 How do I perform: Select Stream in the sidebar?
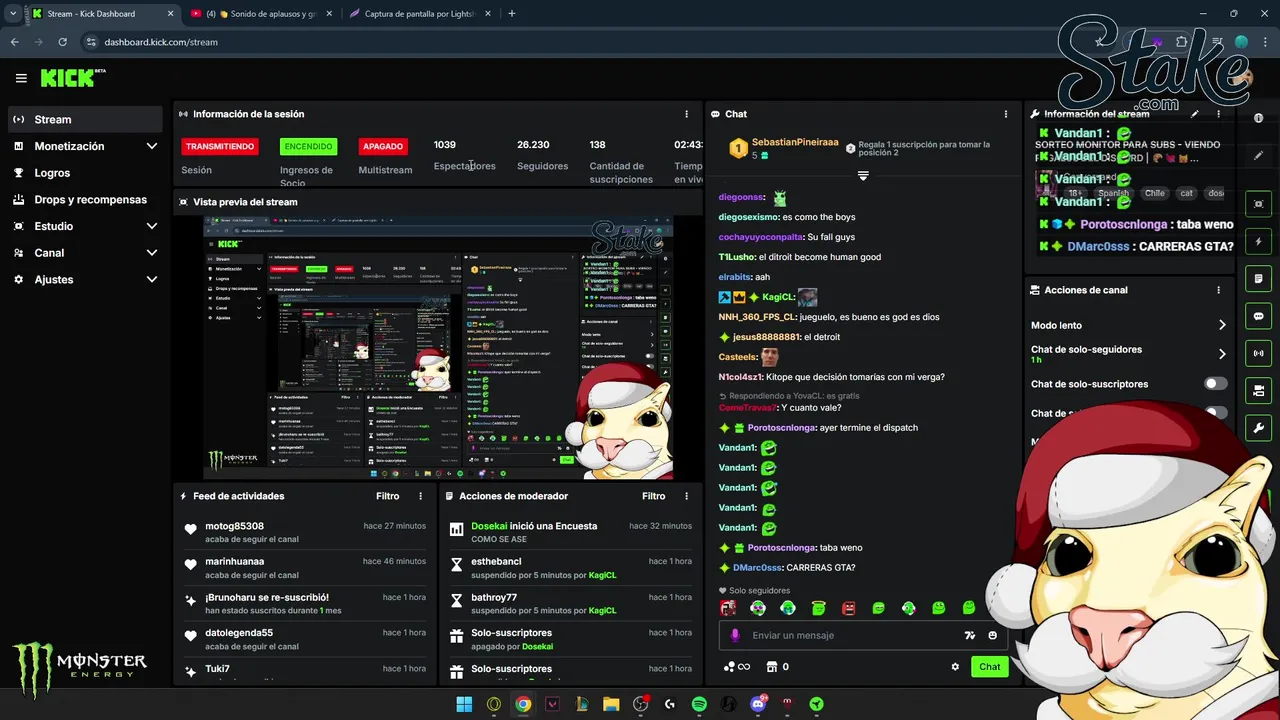pos(85,119)
